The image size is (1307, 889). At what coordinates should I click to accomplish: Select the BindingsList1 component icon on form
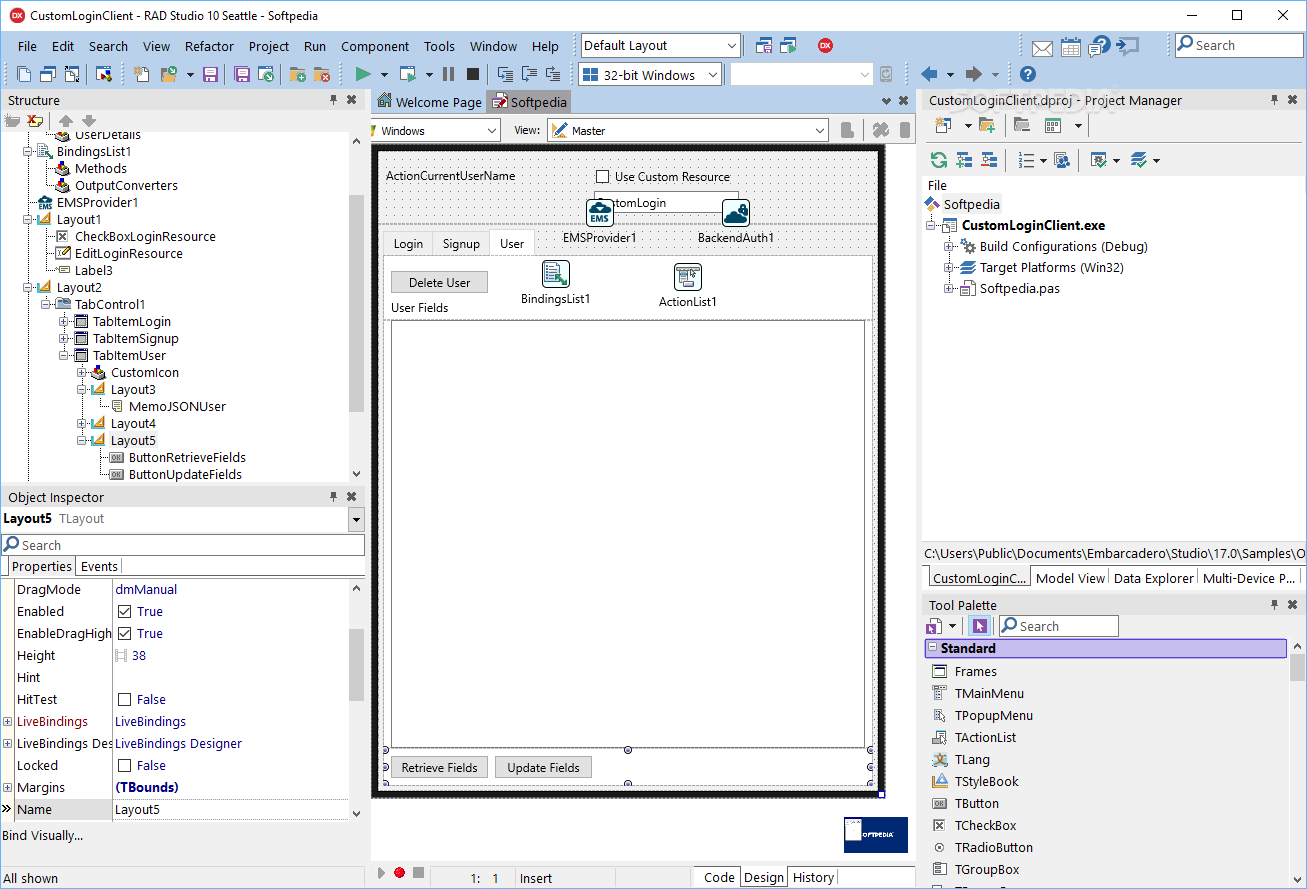pyautogui.click(x=556, y=274)
